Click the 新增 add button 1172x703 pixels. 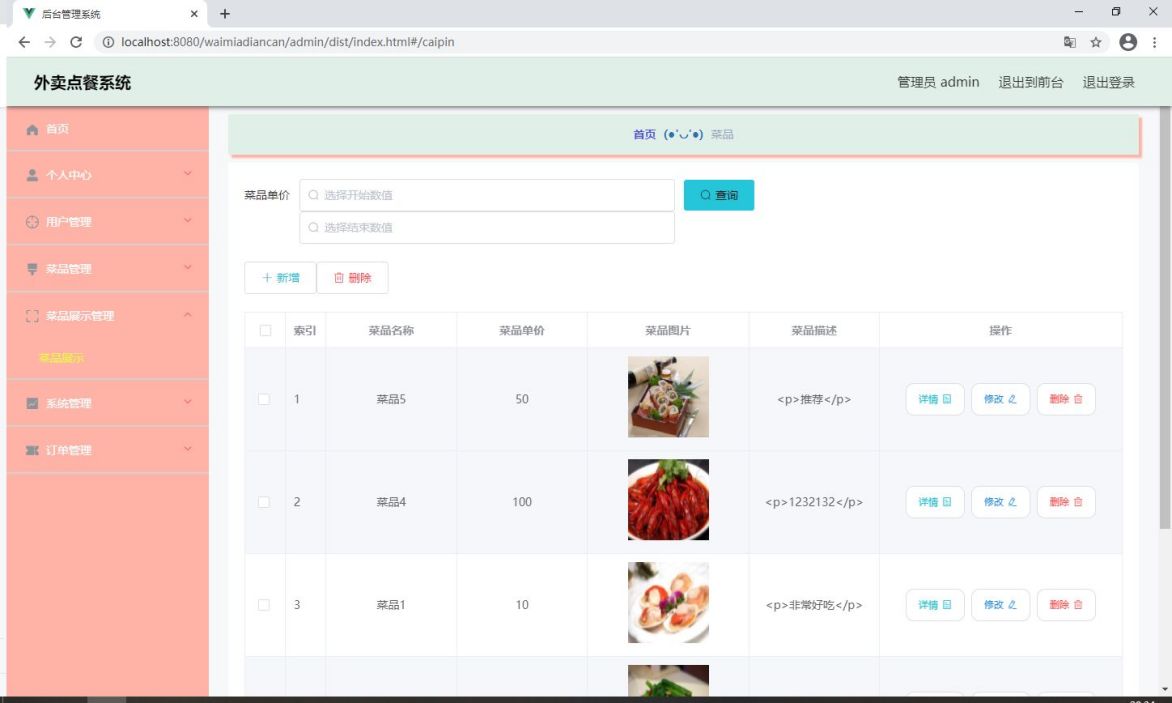(280, 278)
